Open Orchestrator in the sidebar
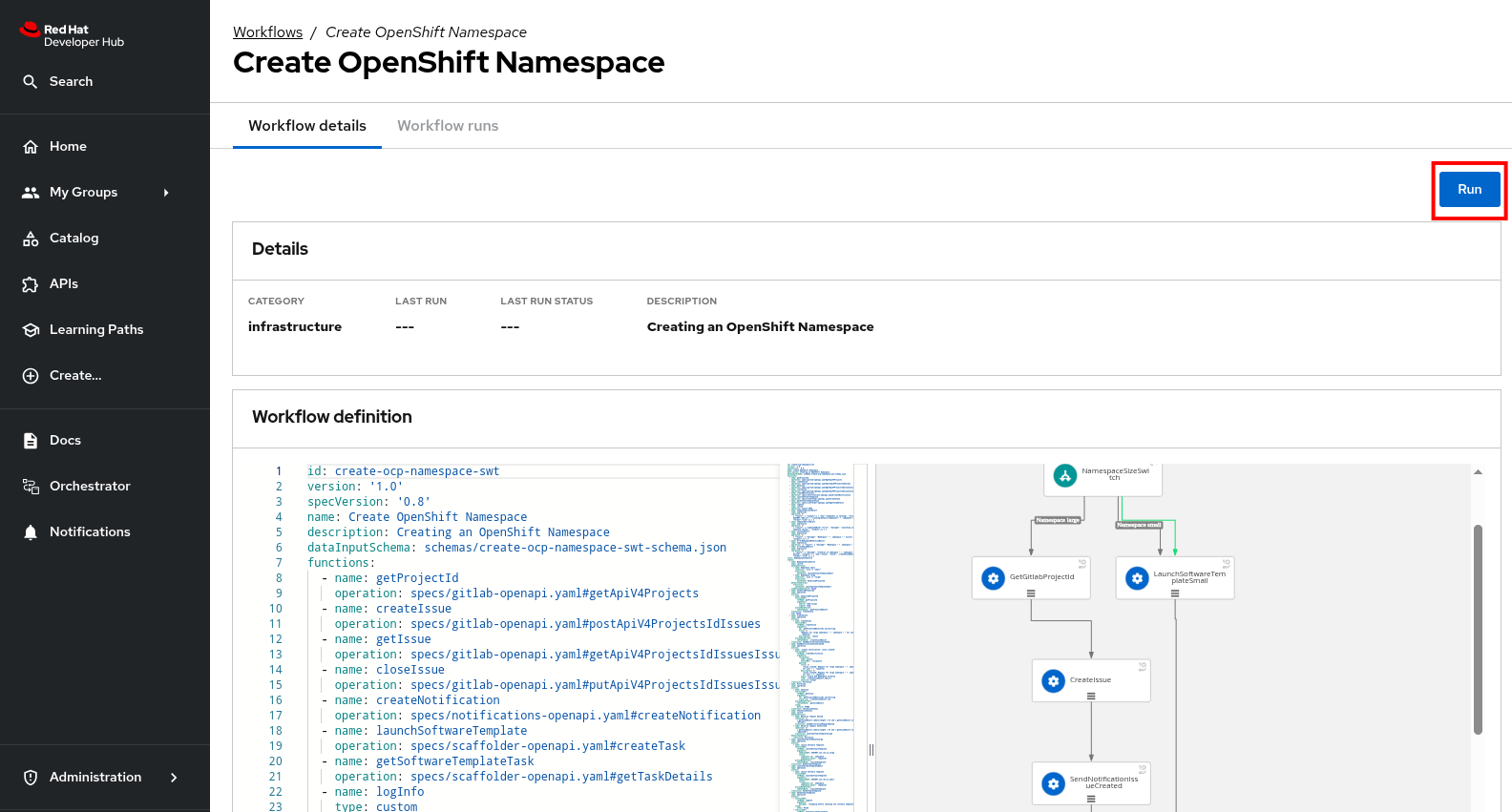The height and width of the screenshot is (812, 1512). pyautogui.click(x=105, y=487)
